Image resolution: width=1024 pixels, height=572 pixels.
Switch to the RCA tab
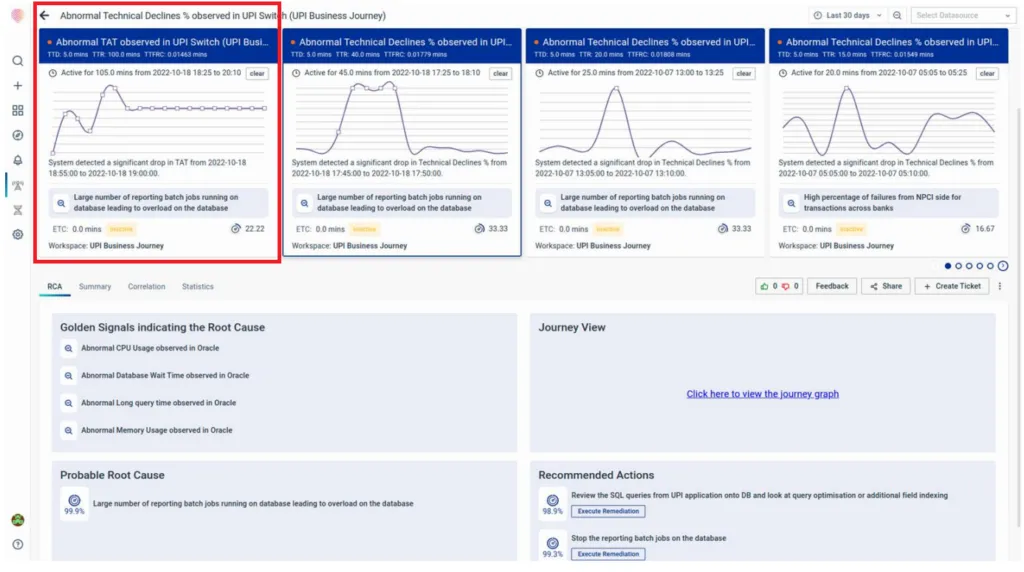click(55, 287)
